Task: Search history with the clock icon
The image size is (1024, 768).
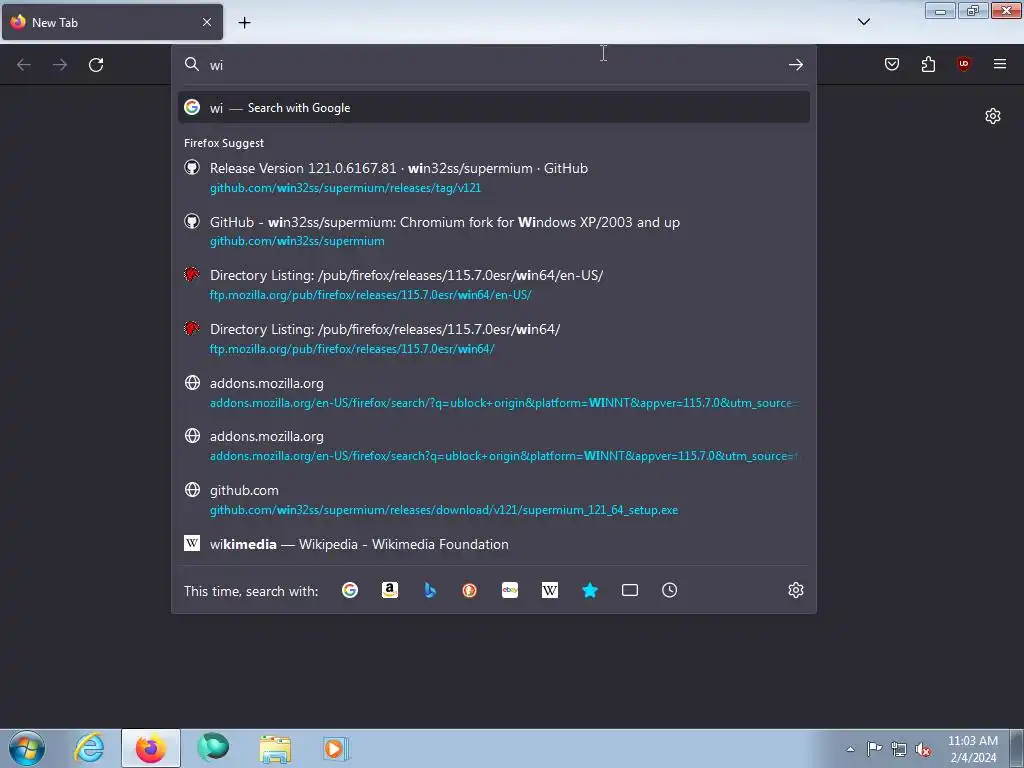Action: click(x=669, y=590)
